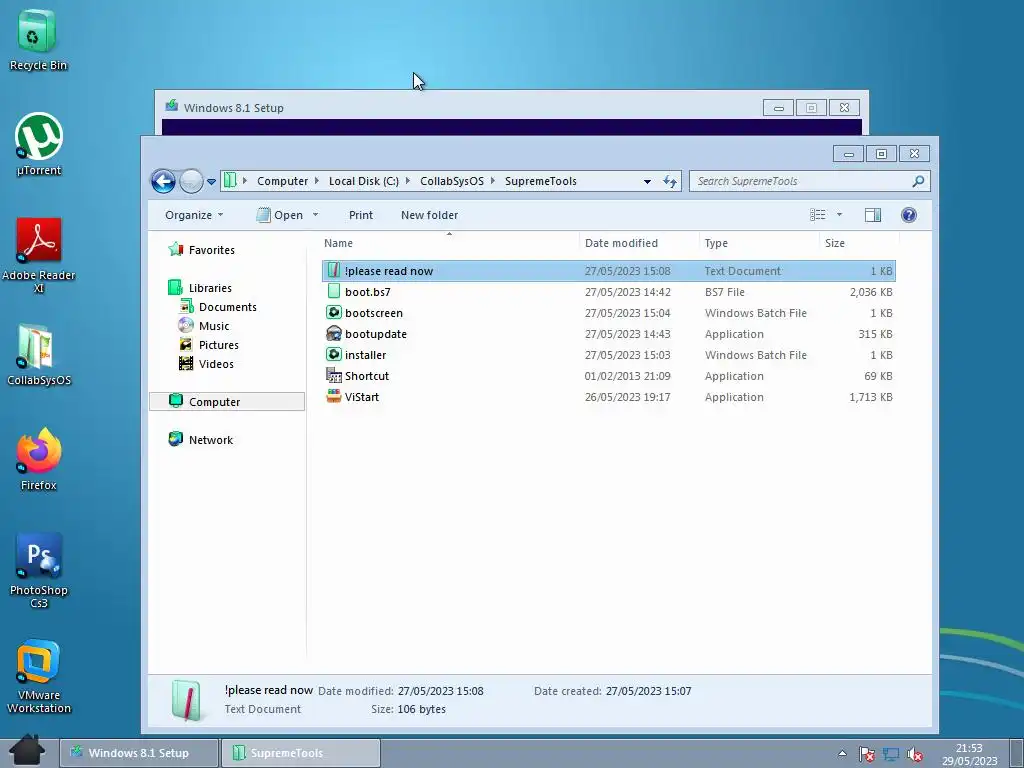The height and width of the screenshot is (768, 1024).
Task: Click the Forward arrow in Explorer
Action: click(191, 181)
